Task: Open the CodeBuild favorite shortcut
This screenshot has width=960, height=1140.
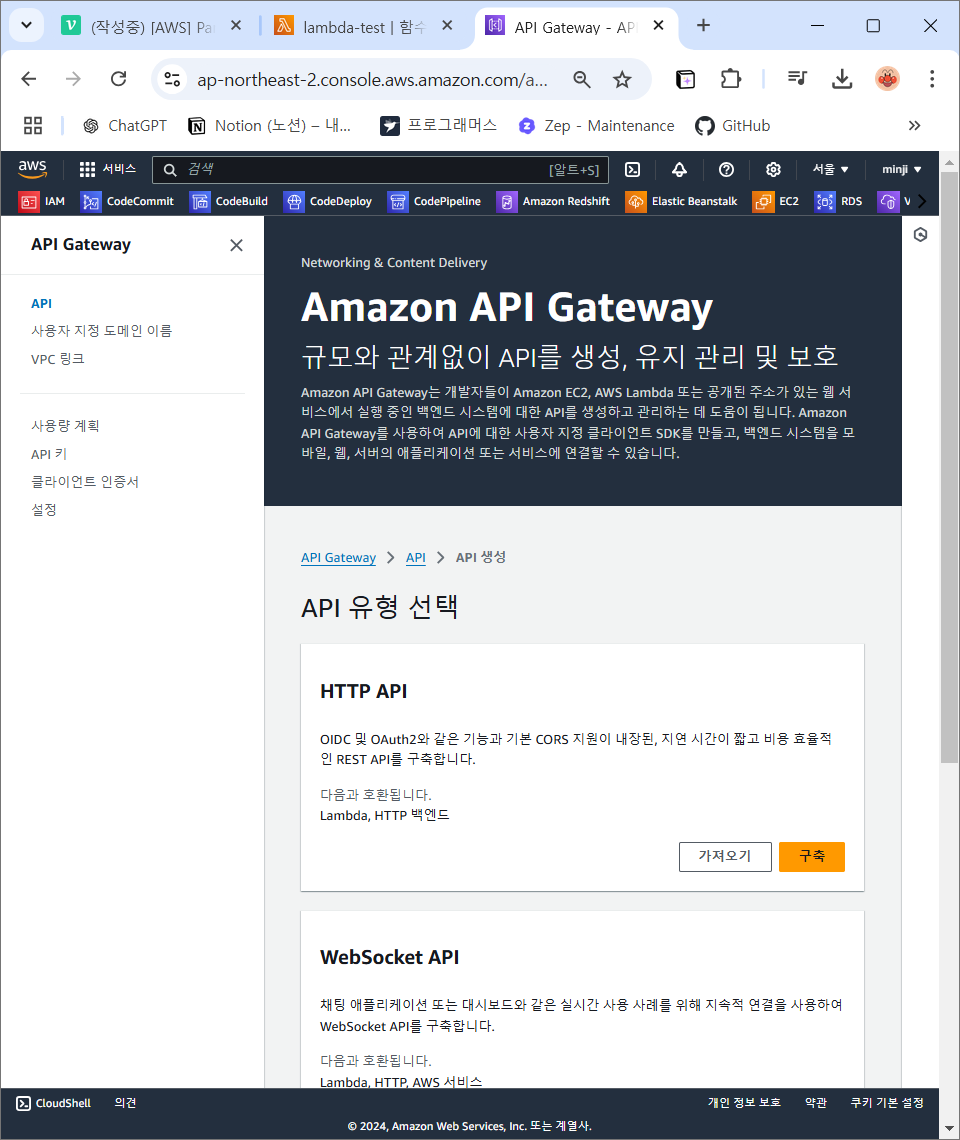Action: pyautogui.click(x=229, y=201)
